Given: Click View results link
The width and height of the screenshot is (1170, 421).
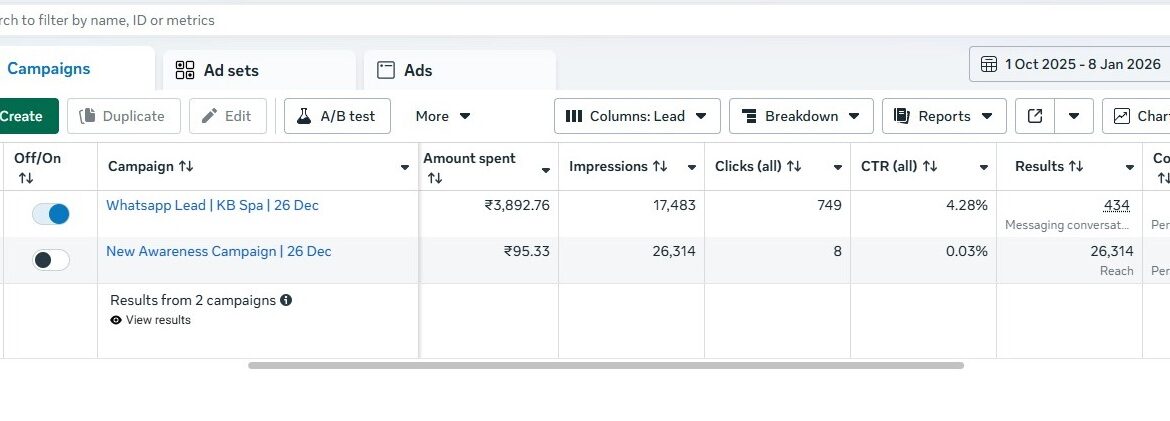Looking at the screenshot, I should coord(158,320).
